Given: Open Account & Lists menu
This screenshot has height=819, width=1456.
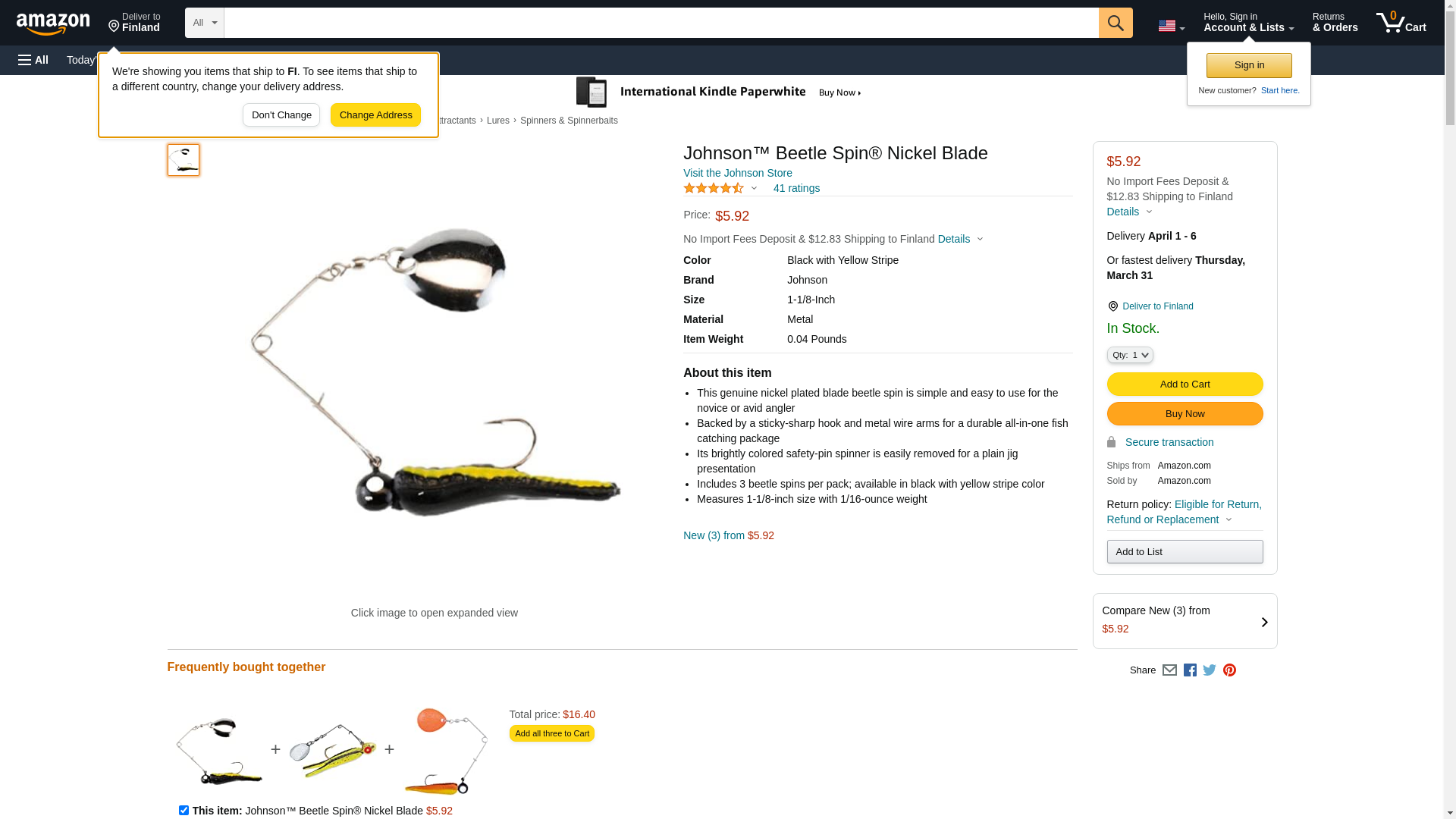Looking at the screenshot, I should coord(1249,23).
